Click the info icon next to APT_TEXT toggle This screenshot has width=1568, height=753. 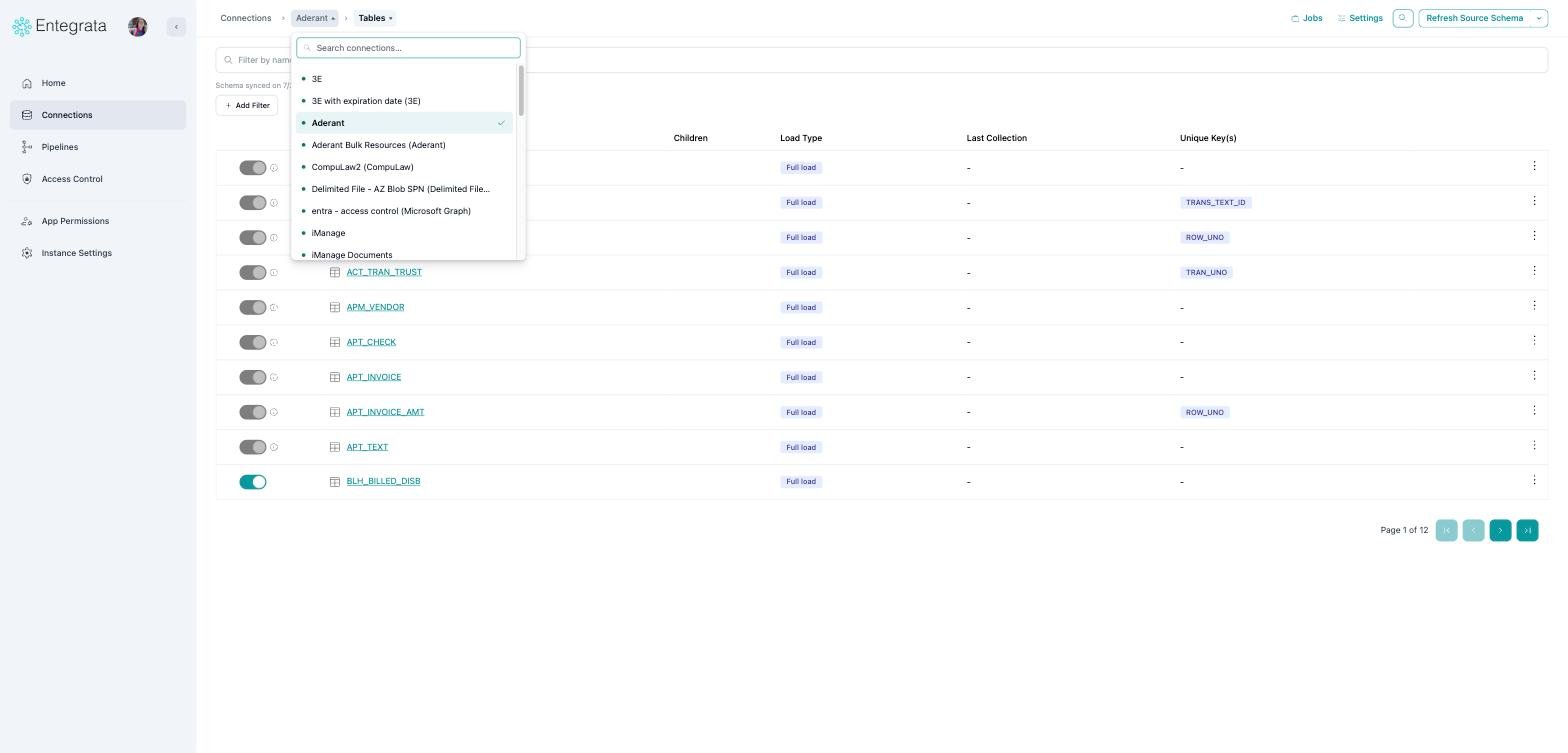[274, 447]
